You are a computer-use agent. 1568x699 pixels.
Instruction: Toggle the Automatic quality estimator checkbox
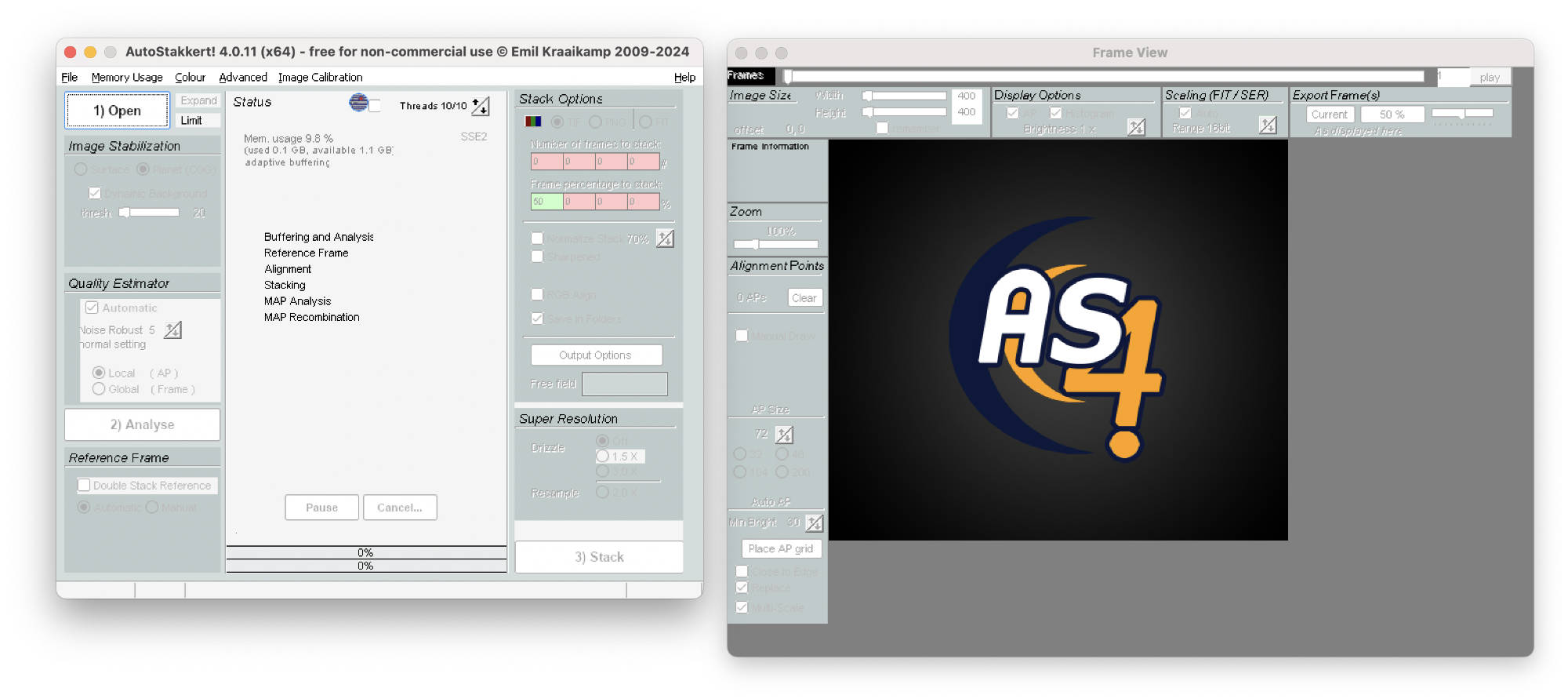(x=92, y=308)
